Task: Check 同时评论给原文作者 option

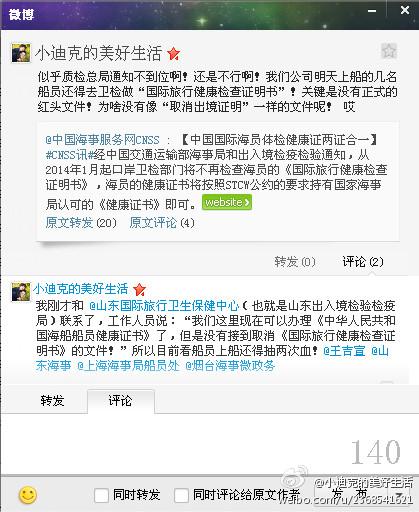Action: [181, 495]
